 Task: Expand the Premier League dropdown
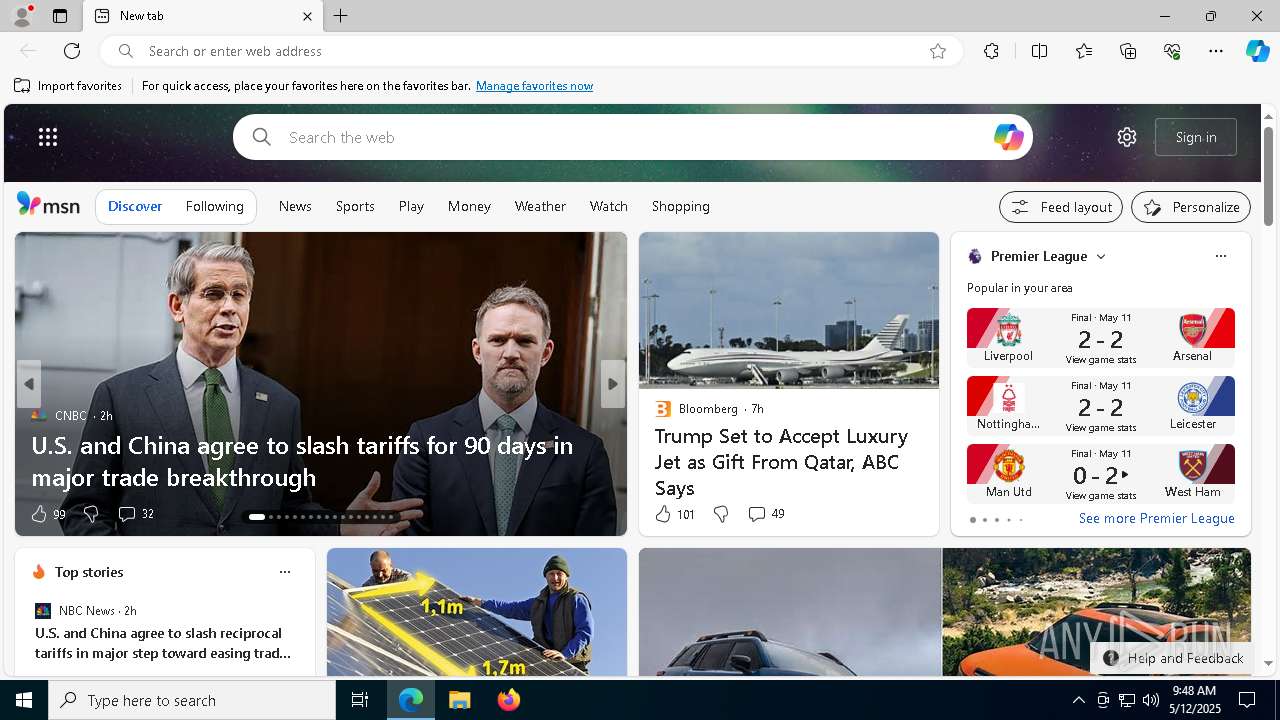pos(1101,257)
